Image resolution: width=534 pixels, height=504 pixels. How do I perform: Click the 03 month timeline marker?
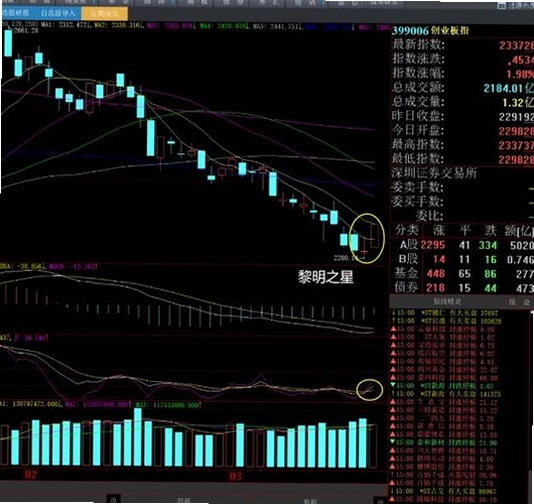pos(235,476)
